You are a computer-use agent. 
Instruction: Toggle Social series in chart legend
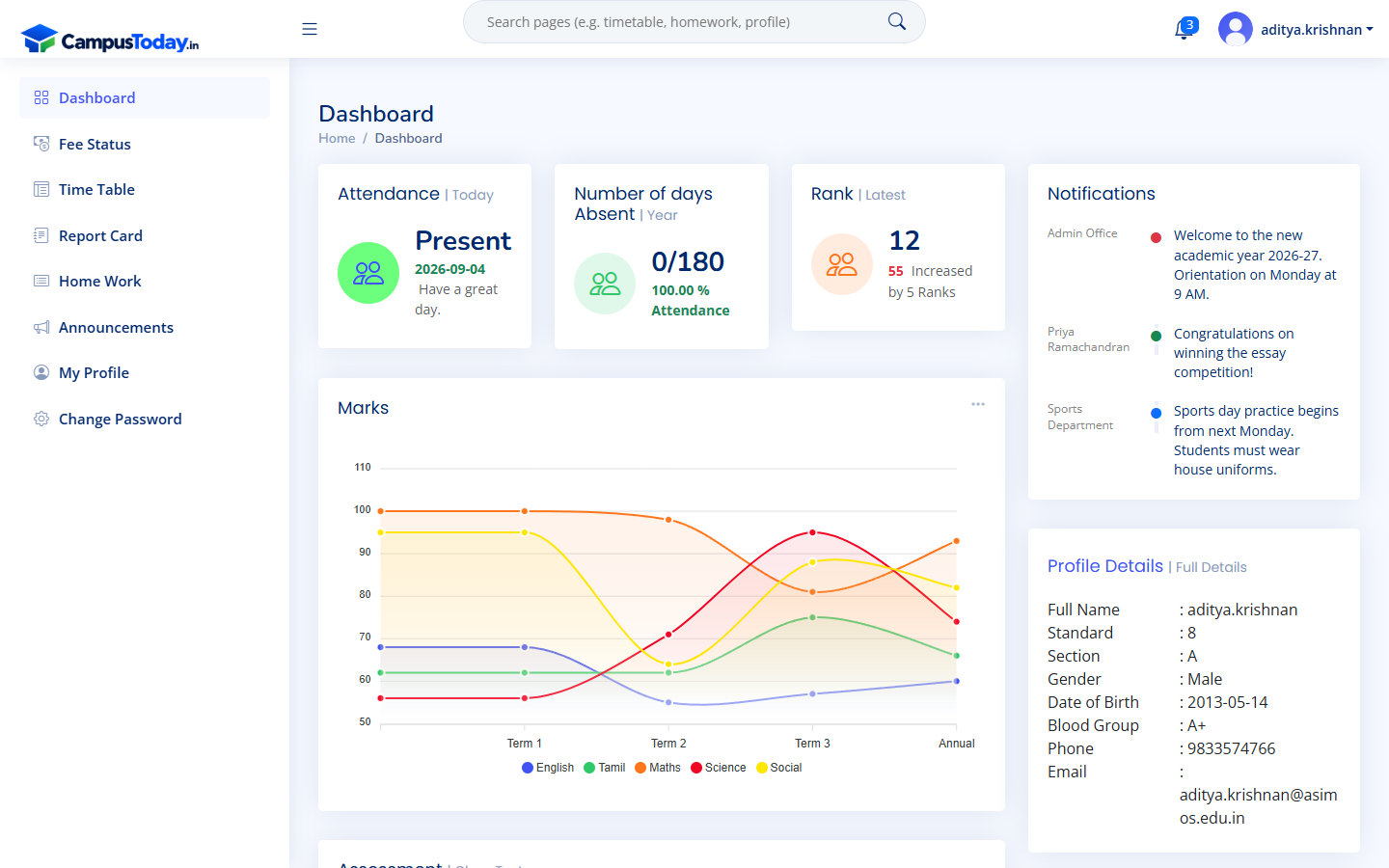tap(779, 768)
